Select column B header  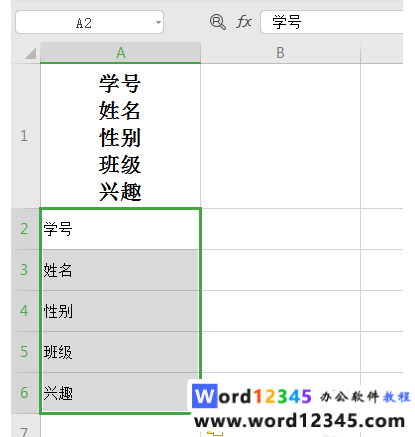coord(280,53)
